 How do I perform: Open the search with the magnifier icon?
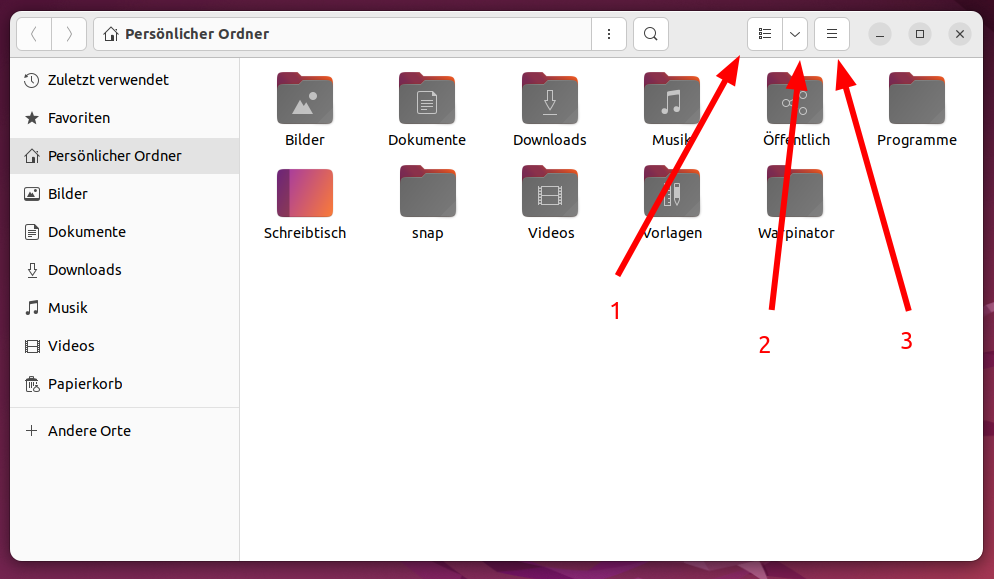[650, 34]
